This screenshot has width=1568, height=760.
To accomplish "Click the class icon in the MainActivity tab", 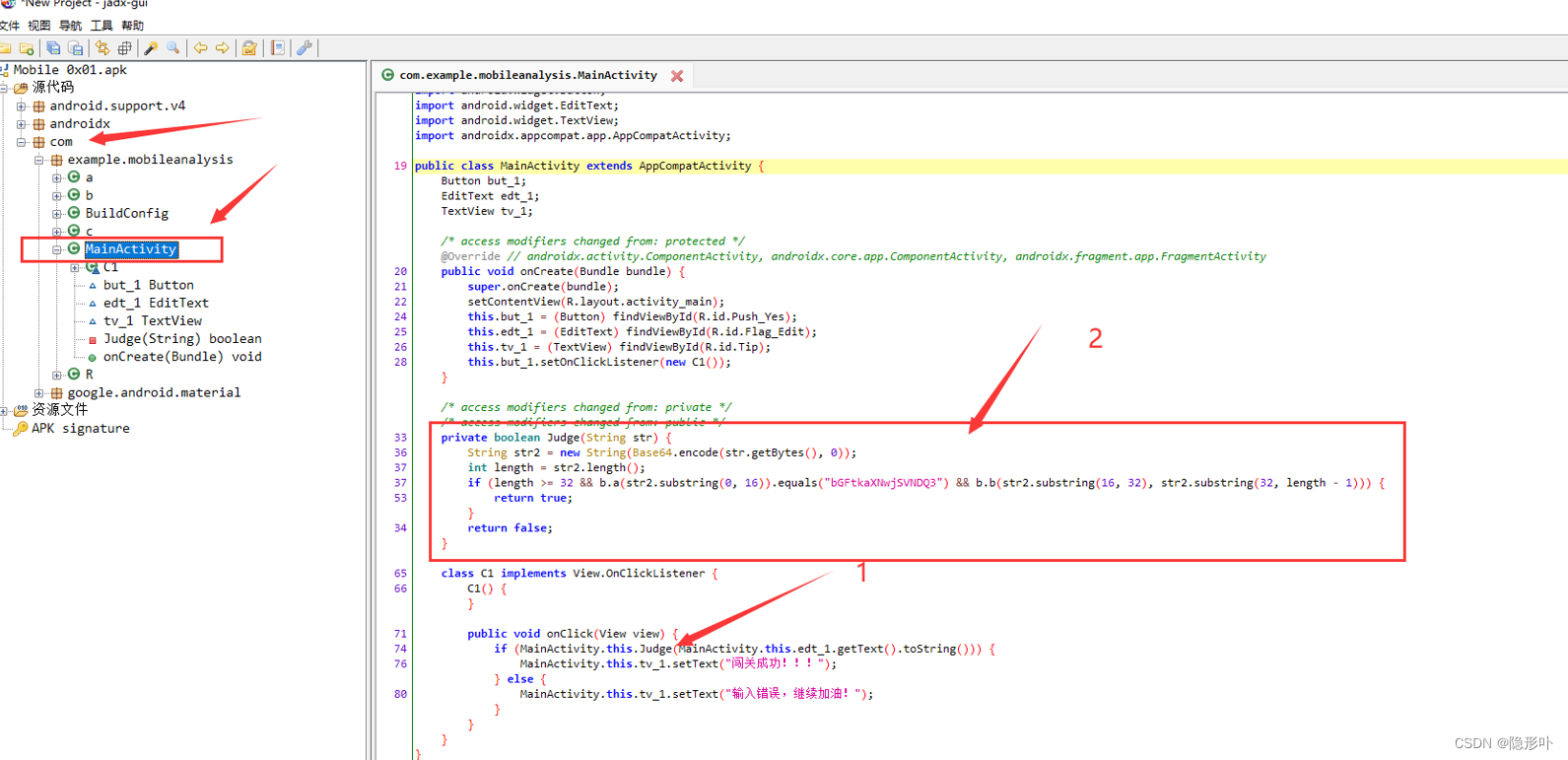I will 387,75.
